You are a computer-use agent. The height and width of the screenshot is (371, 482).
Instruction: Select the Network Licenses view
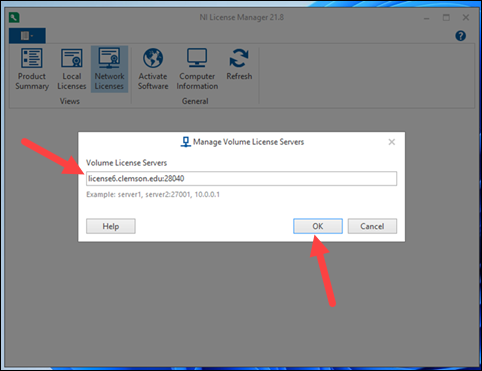[x=109, y=69]
